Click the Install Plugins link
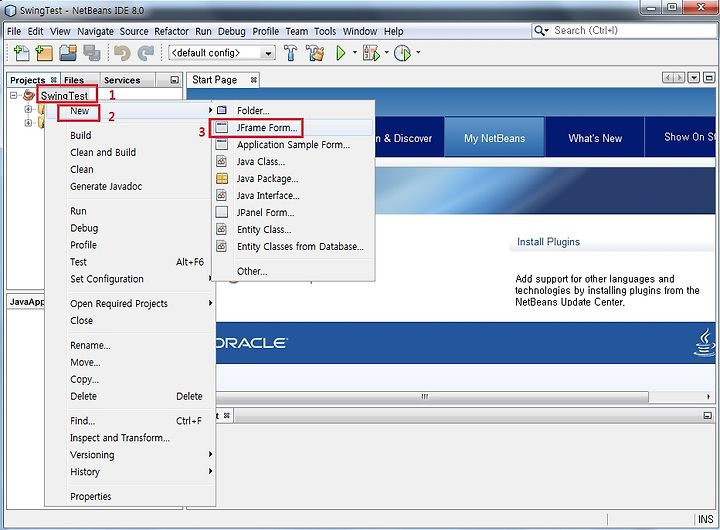Screen dimensions: 720x530 [548, 242]
